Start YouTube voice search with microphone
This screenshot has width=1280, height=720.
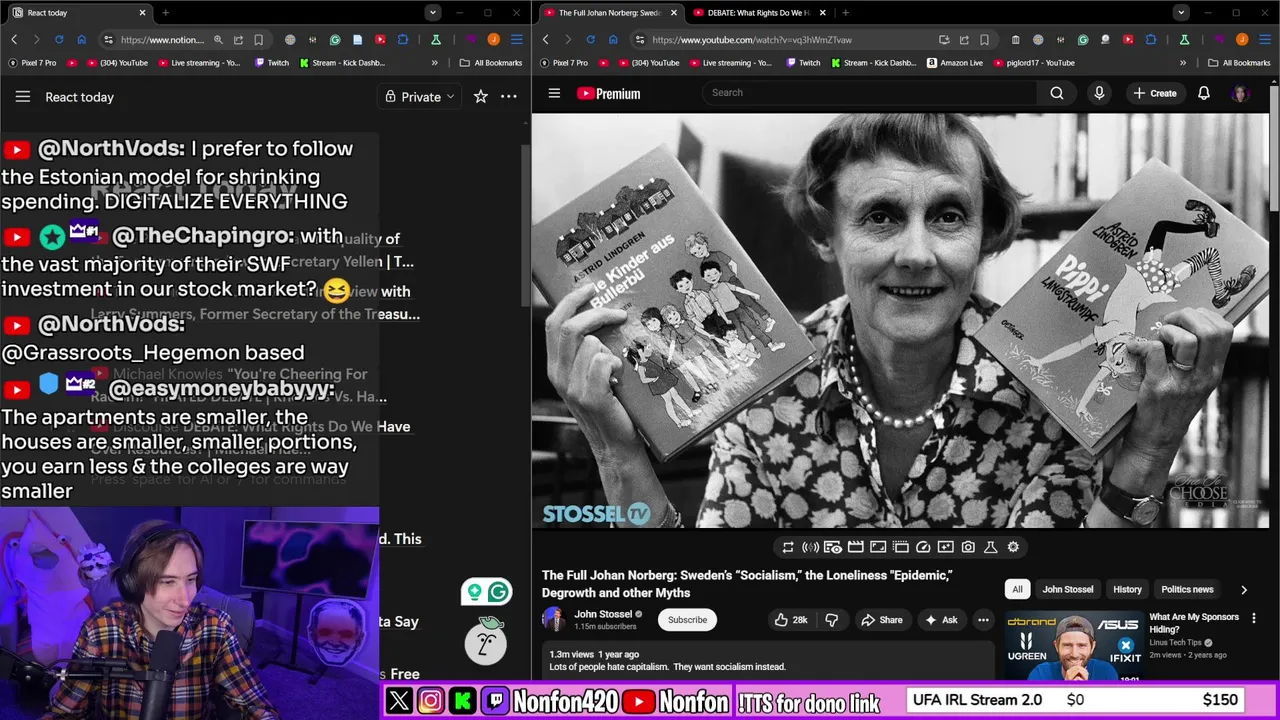[1099, 93]
